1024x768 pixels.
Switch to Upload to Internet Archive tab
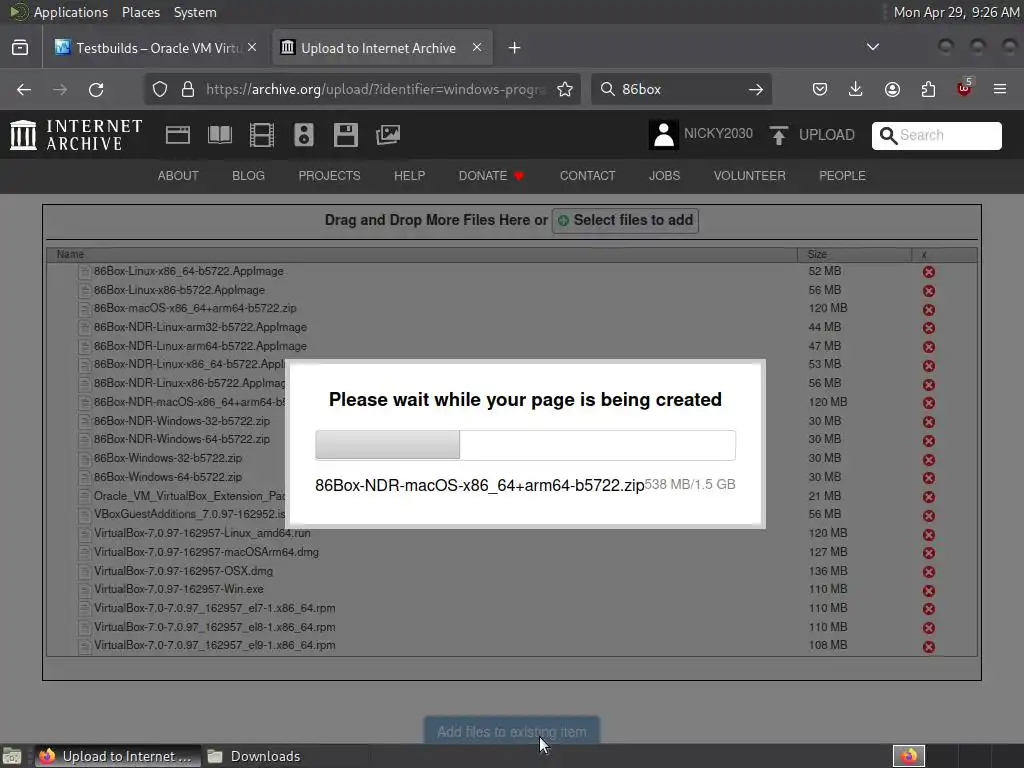[x=382, y=48]
